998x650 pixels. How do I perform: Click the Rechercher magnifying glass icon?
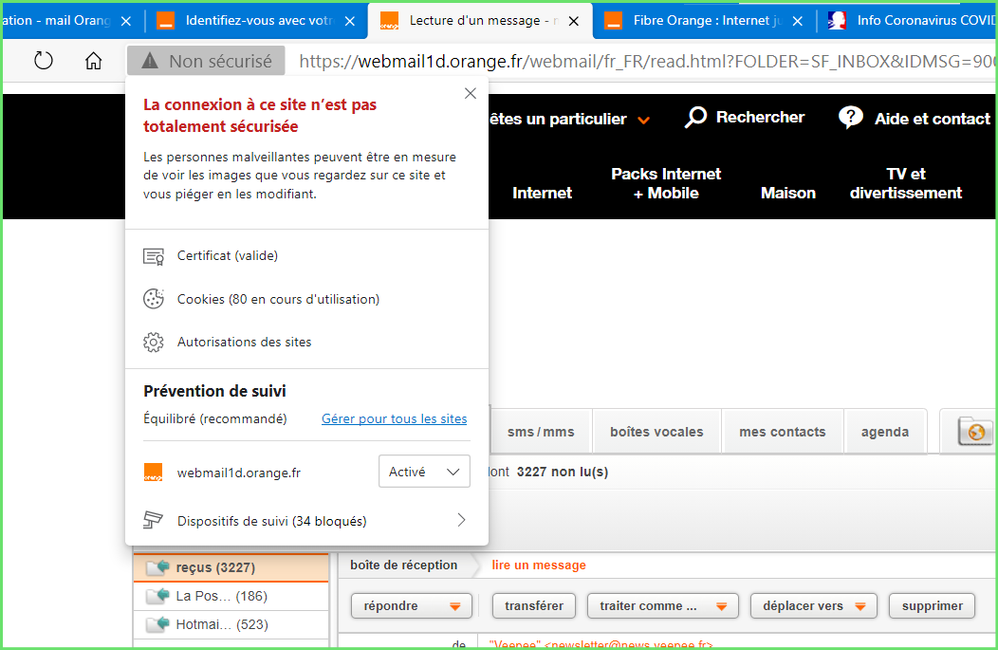coord(696,118)
